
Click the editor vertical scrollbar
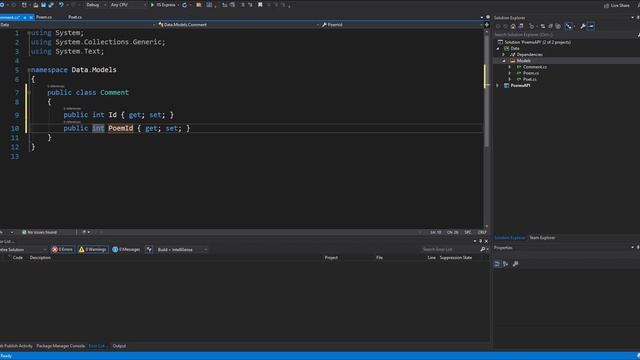click(486, 128)
